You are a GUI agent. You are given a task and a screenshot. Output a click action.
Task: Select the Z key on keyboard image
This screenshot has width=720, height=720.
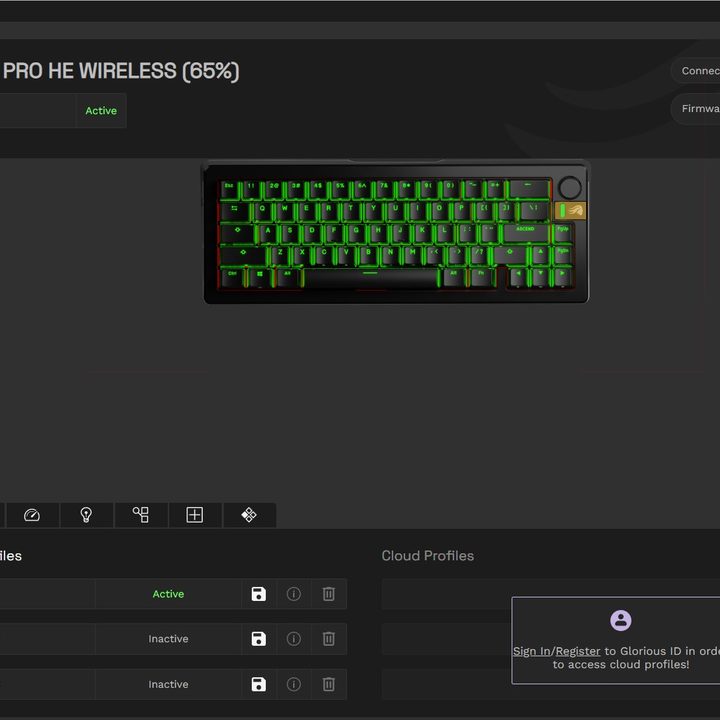click(x=280, y=254)
